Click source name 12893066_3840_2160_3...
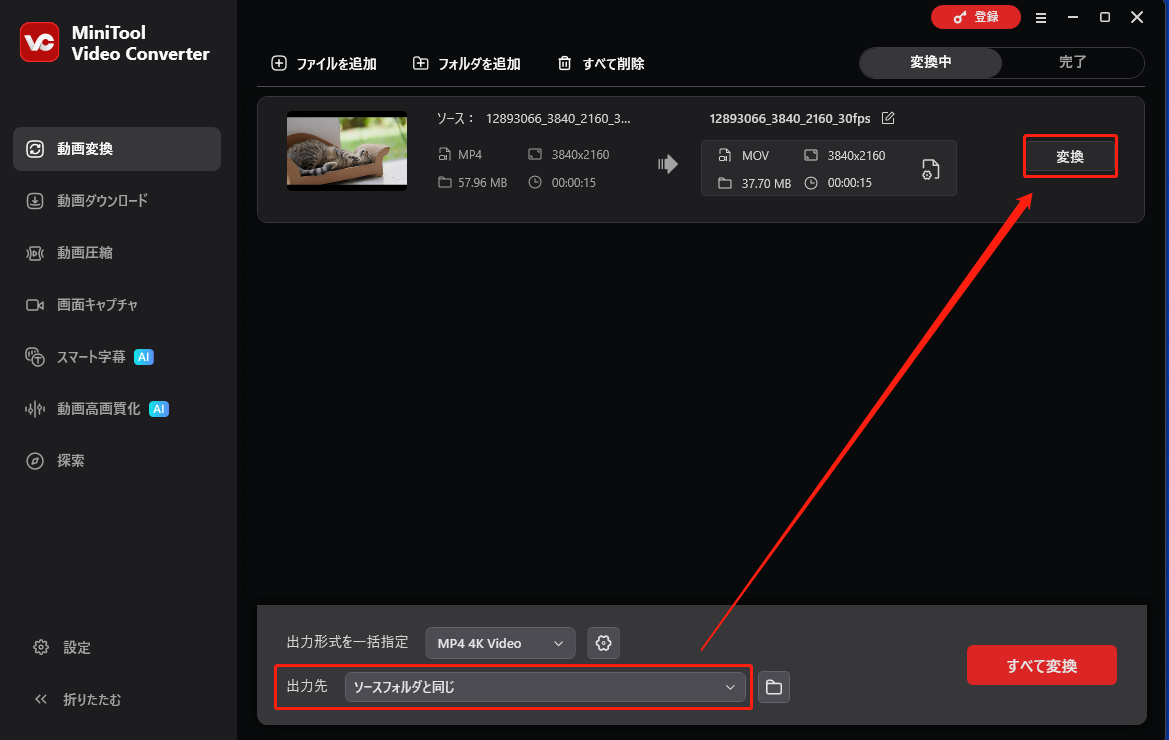Screen dimensions: 1169x740 tap(558, 118)
